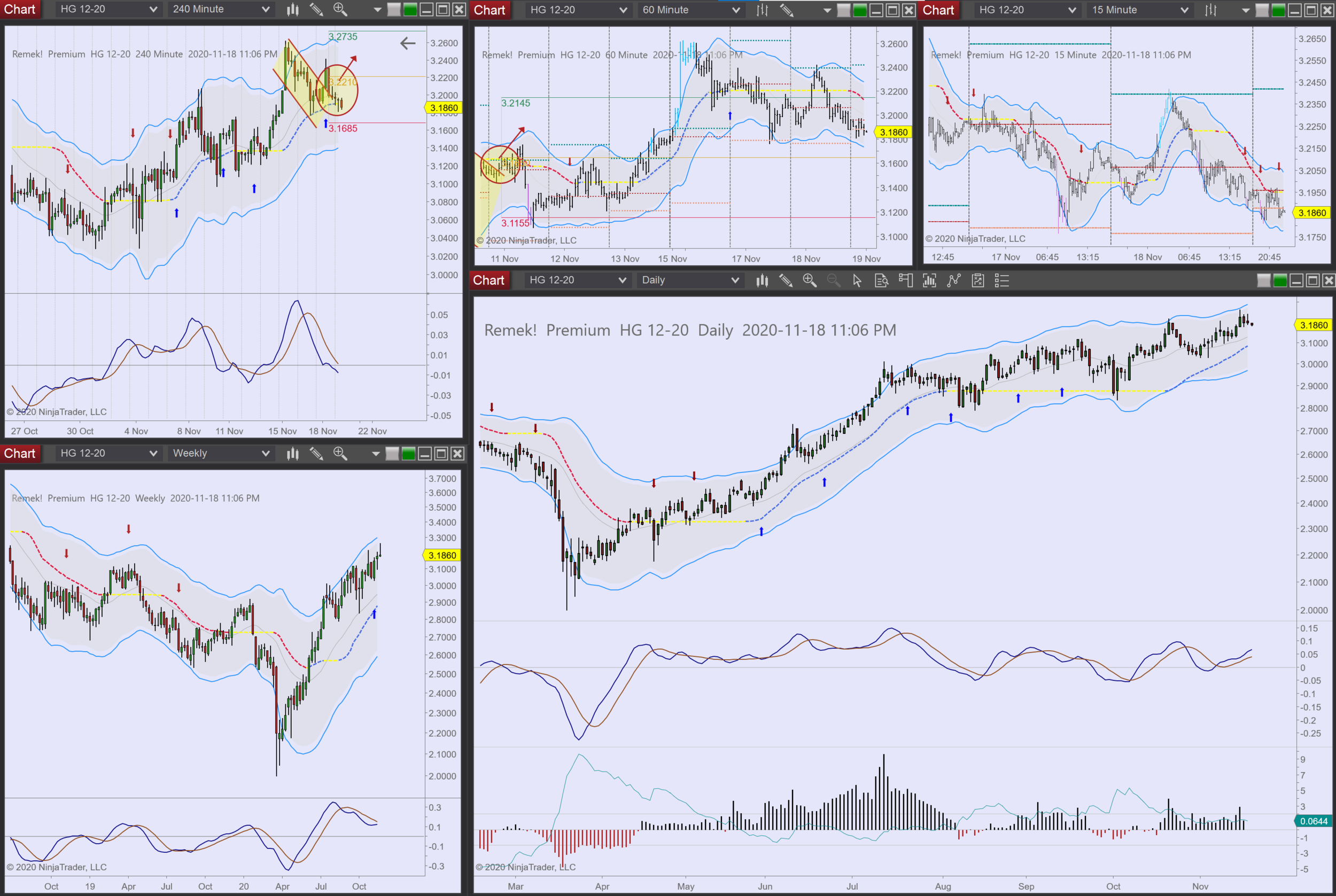Viewport: 1336px width, 896px height.
Task: Open properties list icon in Daily toolbar
Action: click(x=1001, y=280)
